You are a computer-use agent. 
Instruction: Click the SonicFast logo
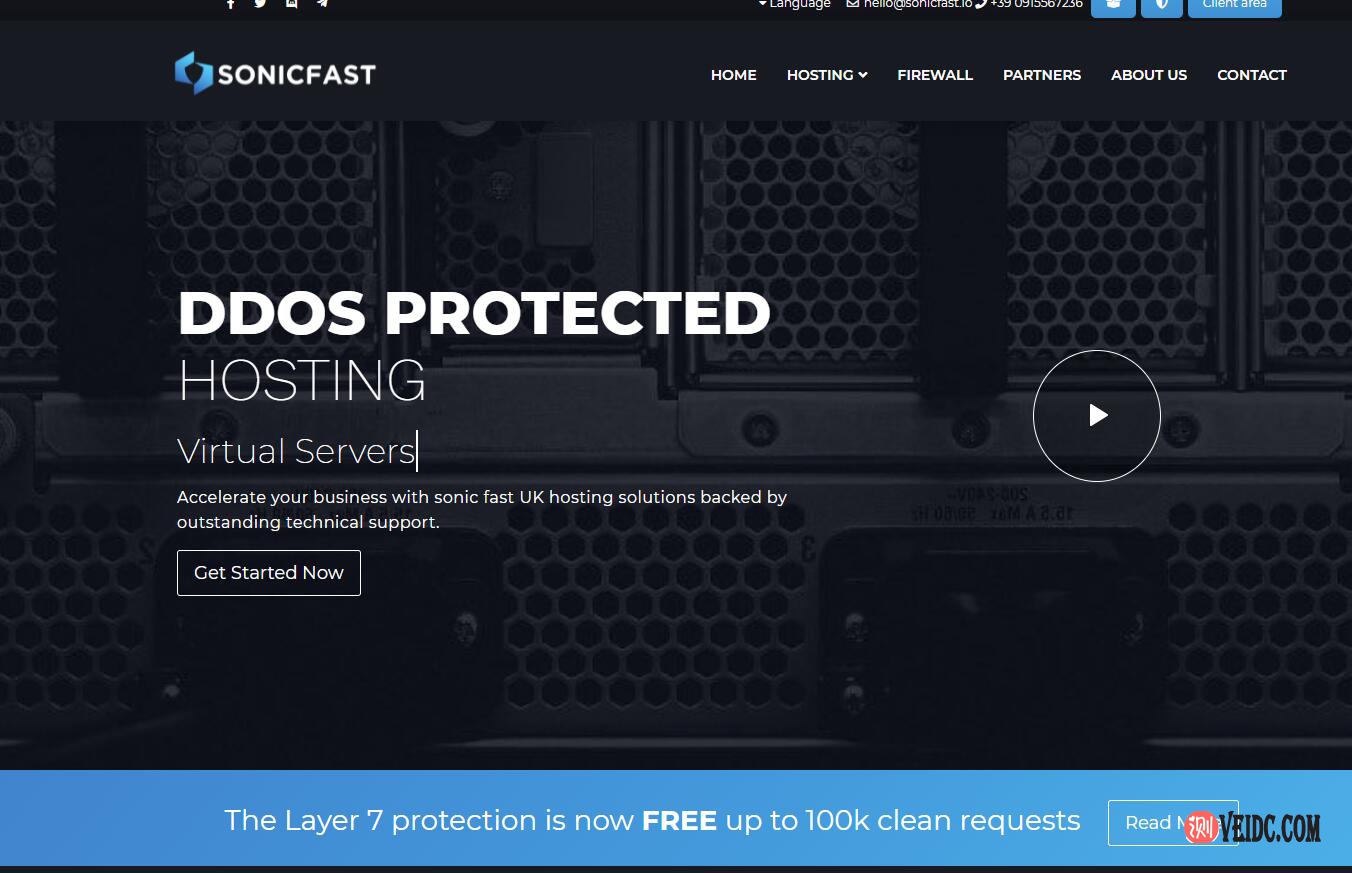pos(275,73)
